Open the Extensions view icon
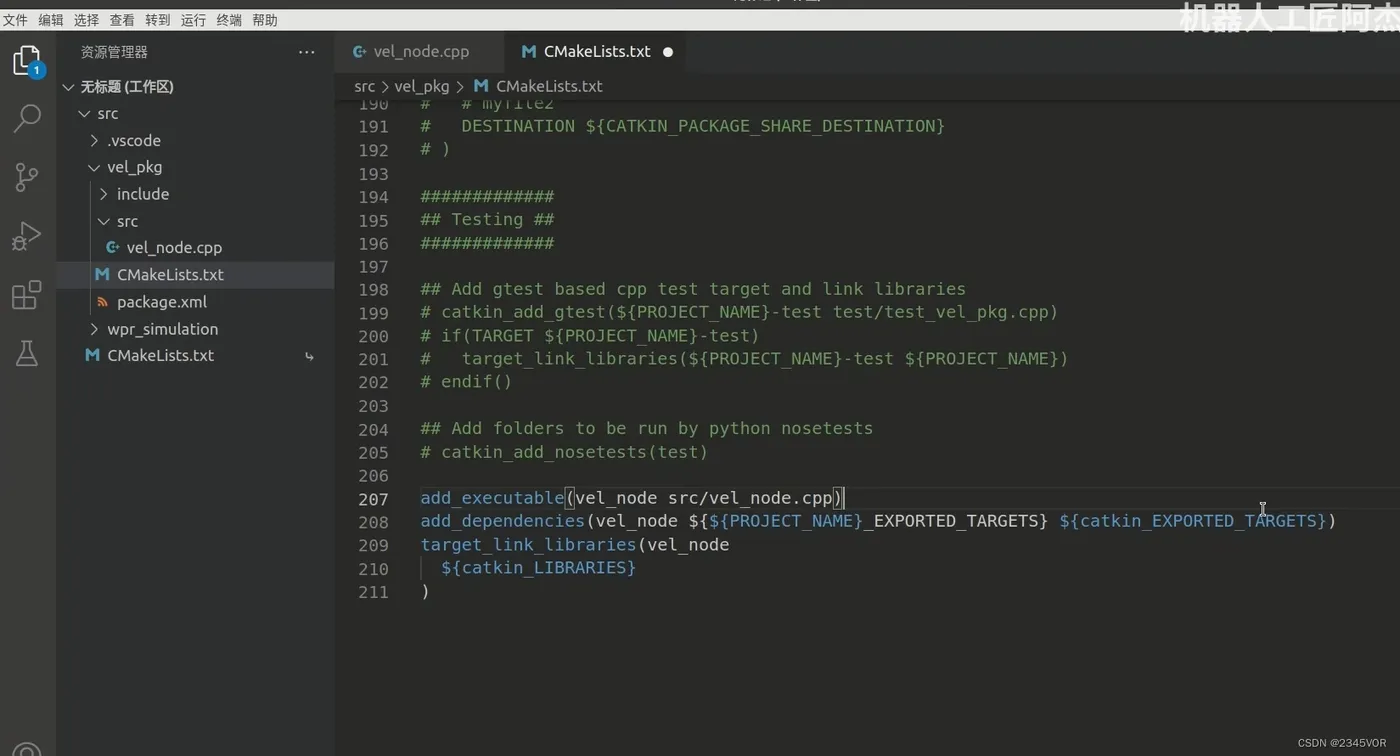This screenshot has width=1400, height=756. [x=27, y=295]
